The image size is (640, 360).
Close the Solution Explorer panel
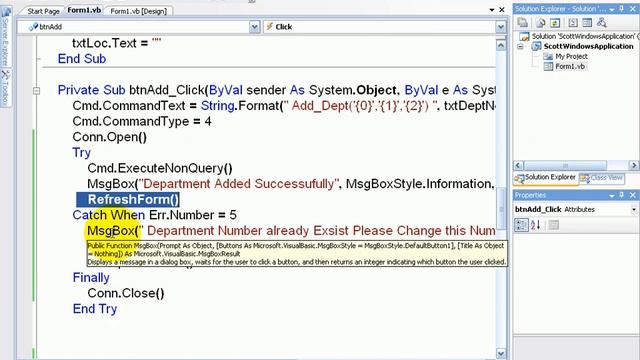(x=633, y=9)
